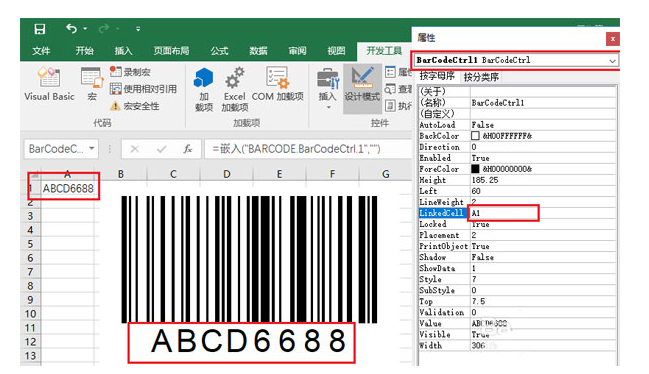Click the Name Box showing BarCodeC...

[x=56, y=149]
